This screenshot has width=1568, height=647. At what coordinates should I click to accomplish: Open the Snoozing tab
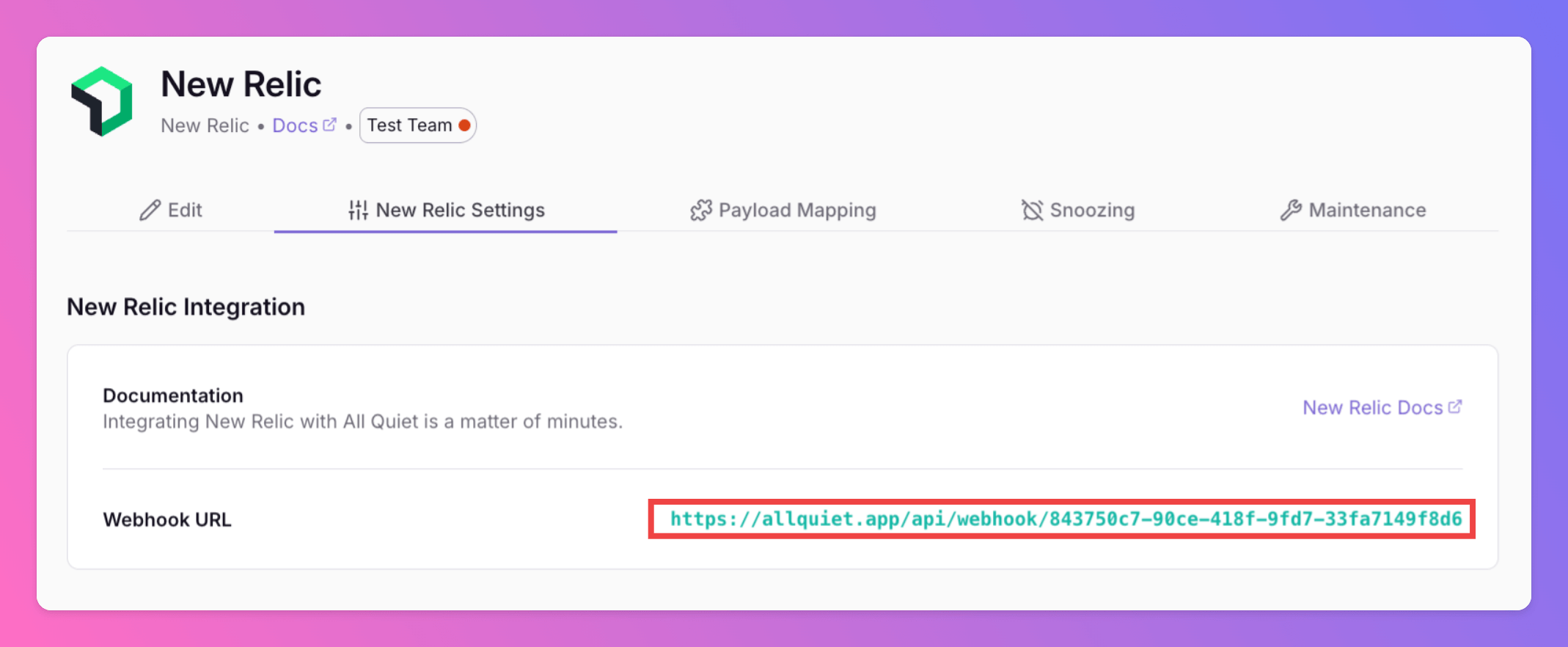1077,211
